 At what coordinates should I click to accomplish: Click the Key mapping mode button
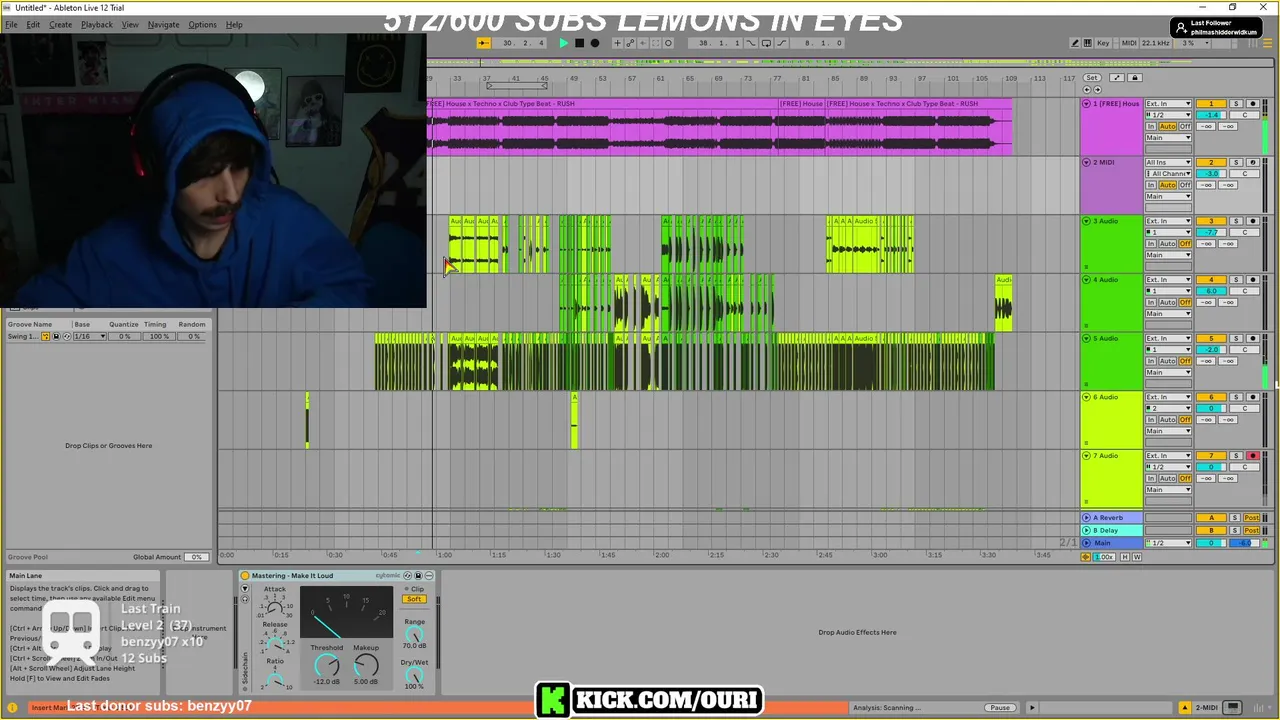pos(1103,43)
